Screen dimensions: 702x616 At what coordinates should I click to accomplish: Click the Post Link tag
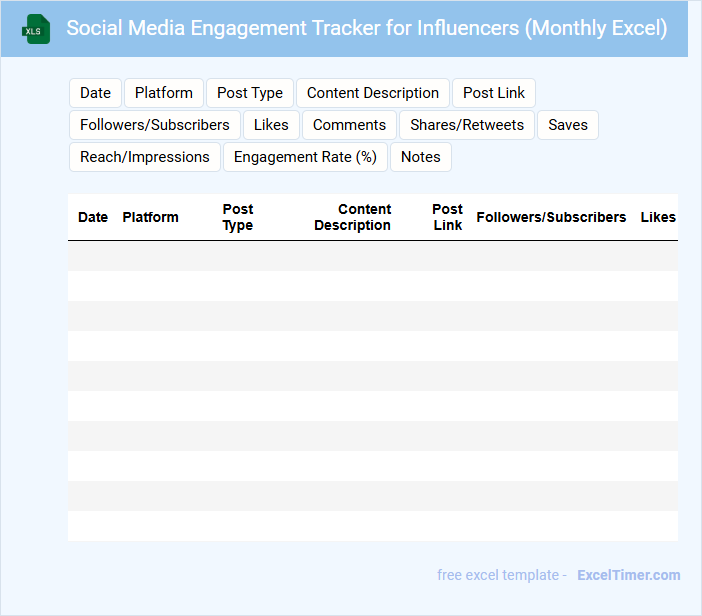(x=494, y=93)
